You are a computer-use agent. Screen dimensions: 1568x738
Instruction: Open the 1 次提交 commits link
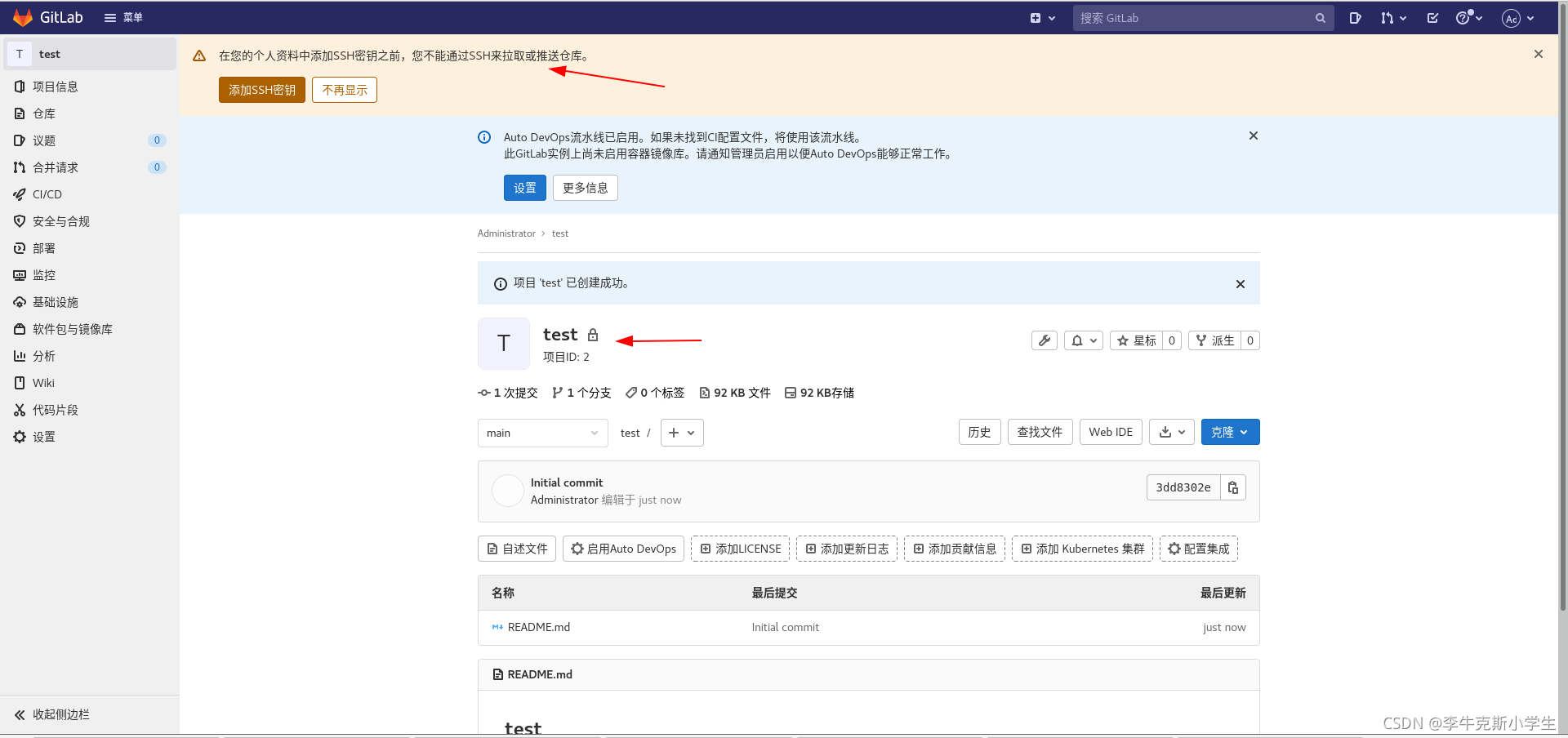[x=508, y=393]
